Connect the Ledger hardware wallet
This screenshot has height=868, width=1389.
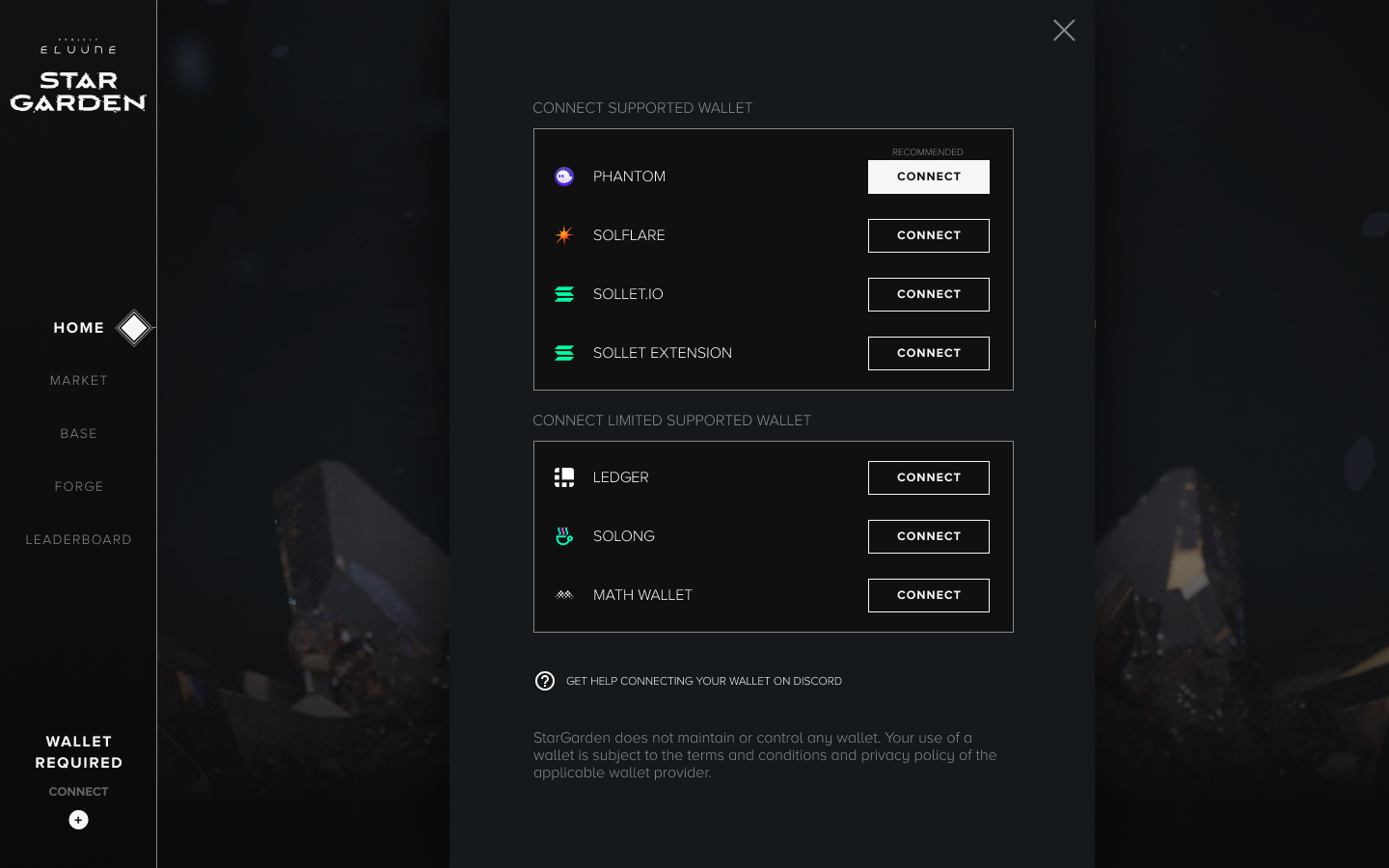(928, 477)
